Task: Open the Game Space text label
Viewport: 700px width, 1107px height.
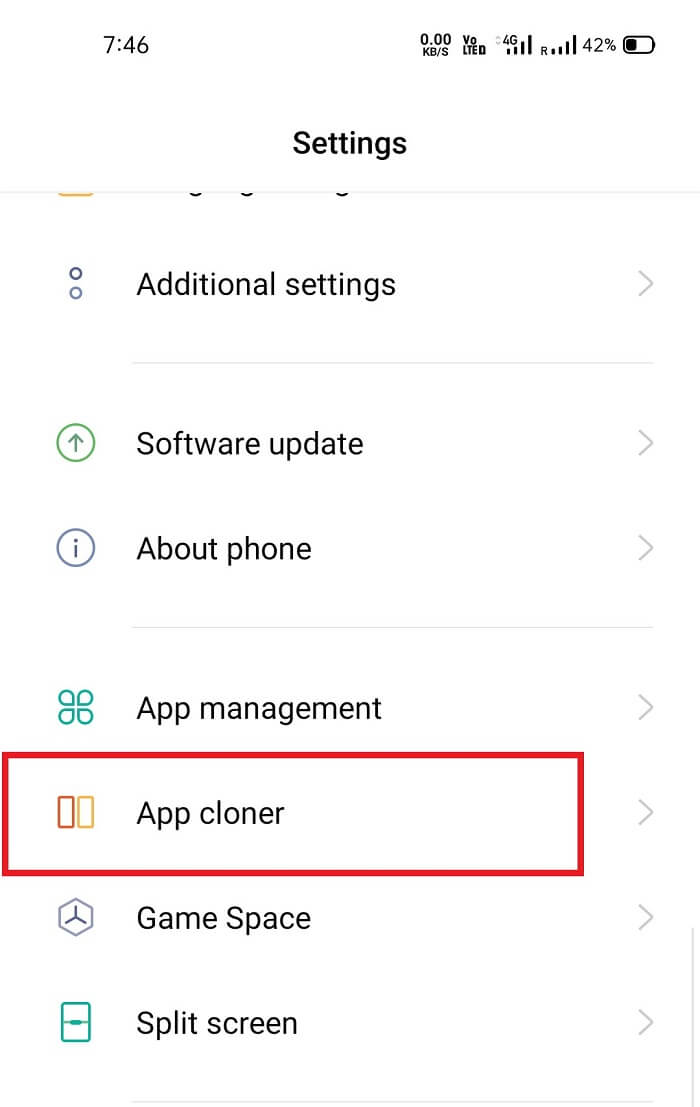Action: [x=224, y=918]
